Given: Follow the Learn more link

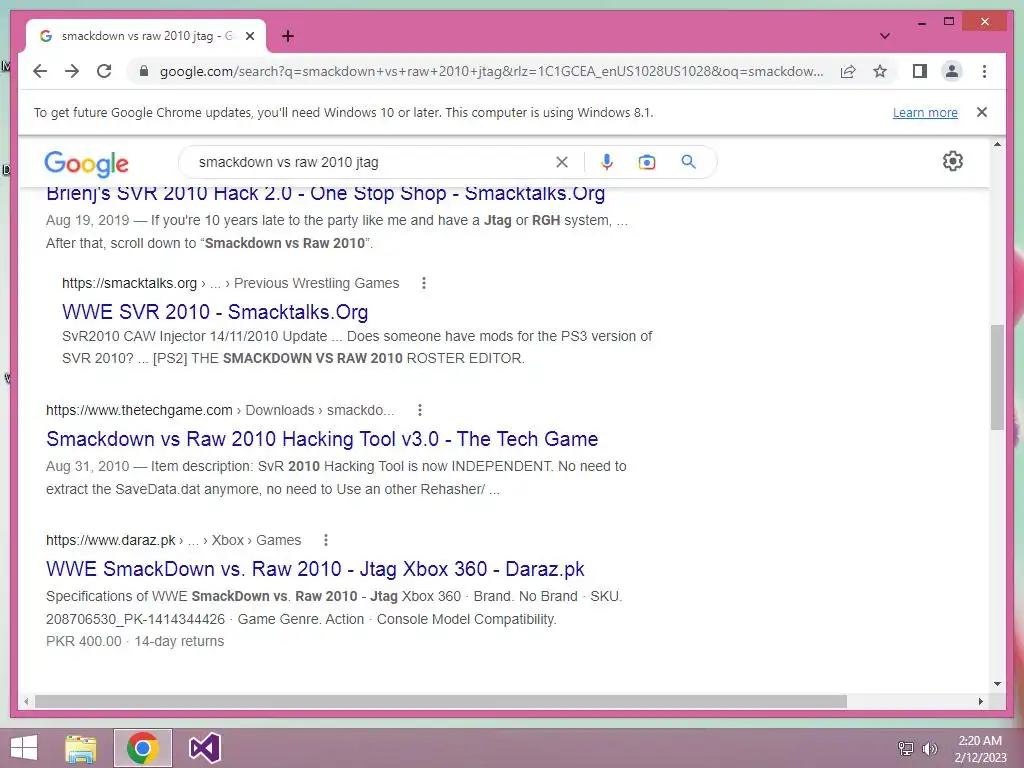Looking at the screenshot, I should [925, 112].
